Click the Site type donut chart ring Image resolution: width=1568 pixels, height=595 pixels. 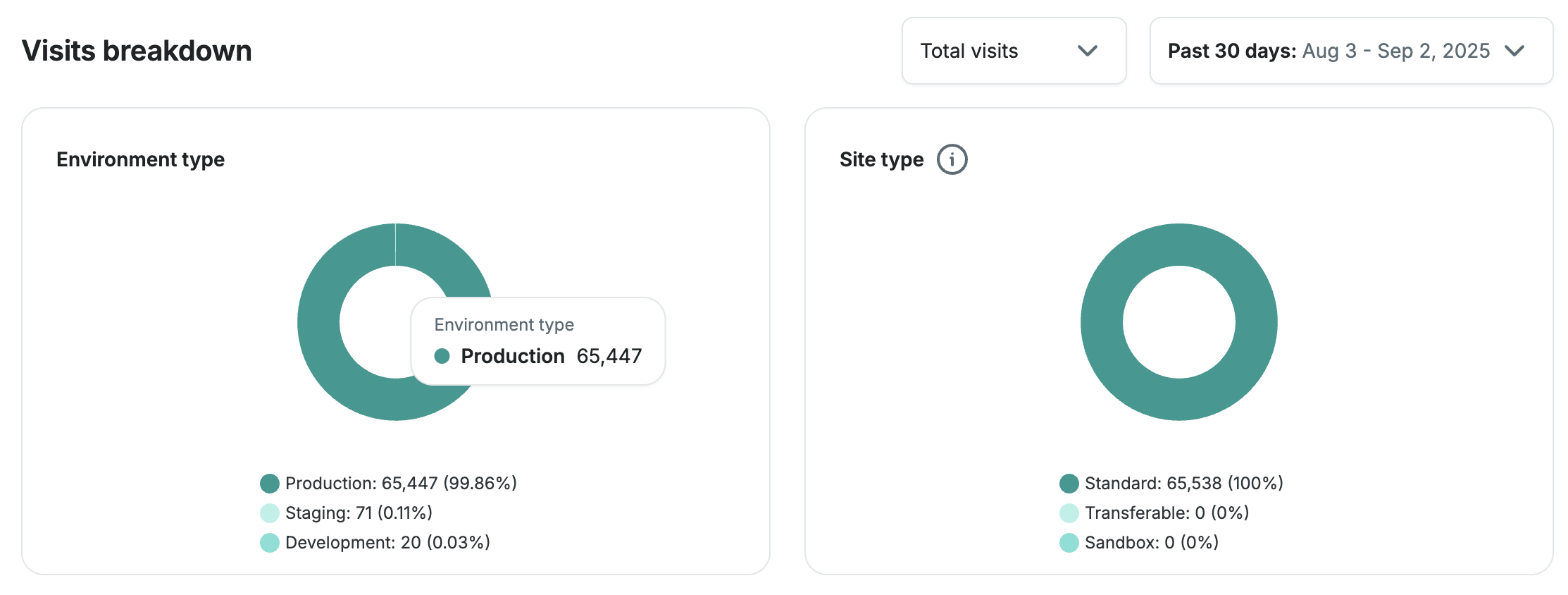click(1102, 322)
